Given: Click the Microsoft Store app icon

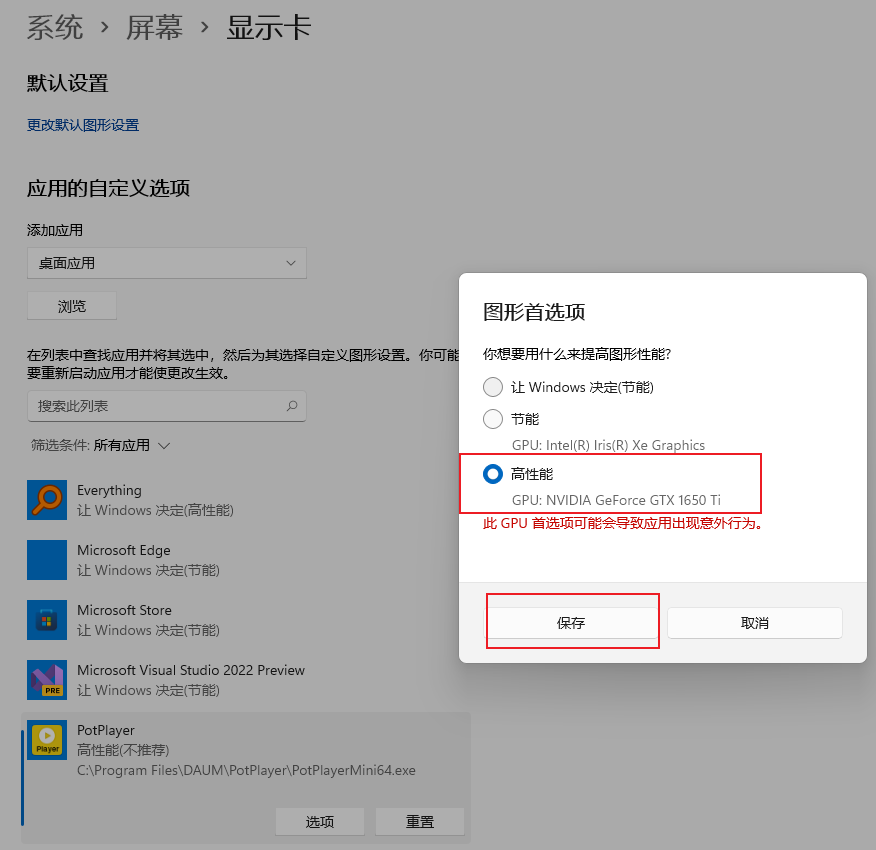Looking at the screenshot, I should click(x=47, y=620).
